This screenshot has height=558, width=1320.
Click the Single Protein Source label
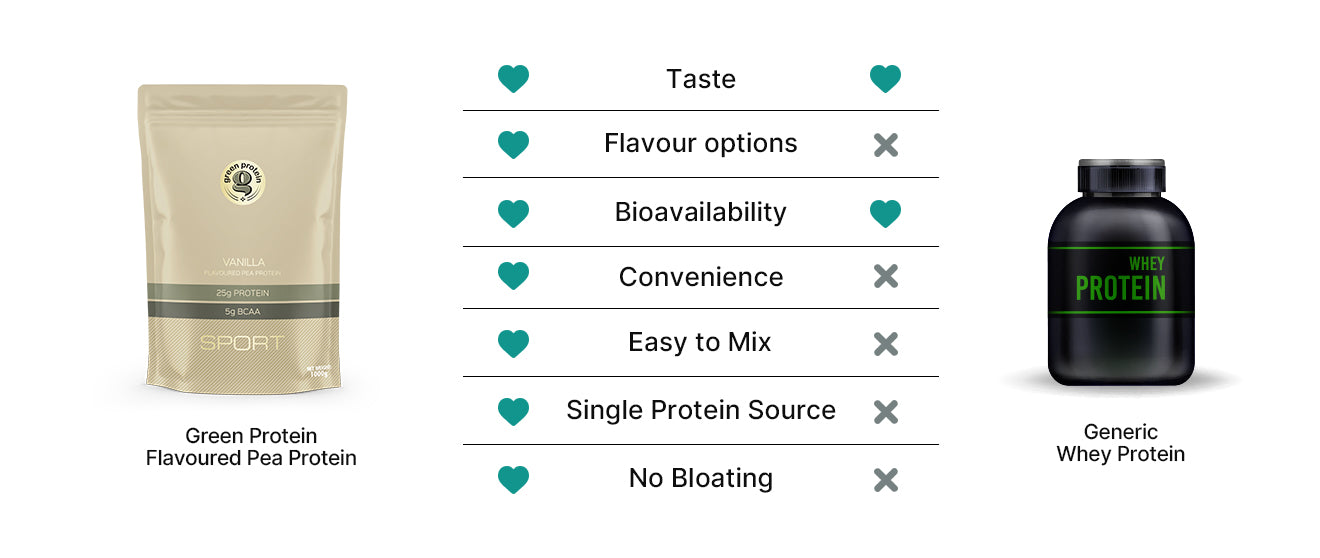tap(700, 410)
